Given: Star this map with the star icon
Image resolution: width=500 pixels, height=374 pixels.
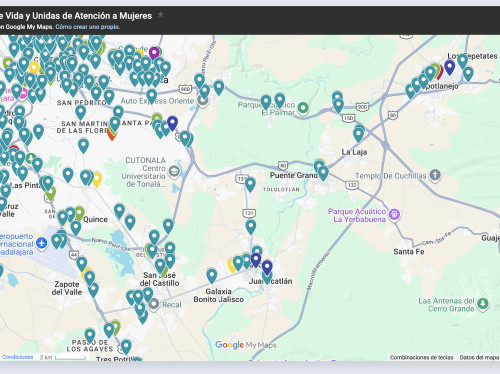Looking at the screenshot, I should click(161, 15).
